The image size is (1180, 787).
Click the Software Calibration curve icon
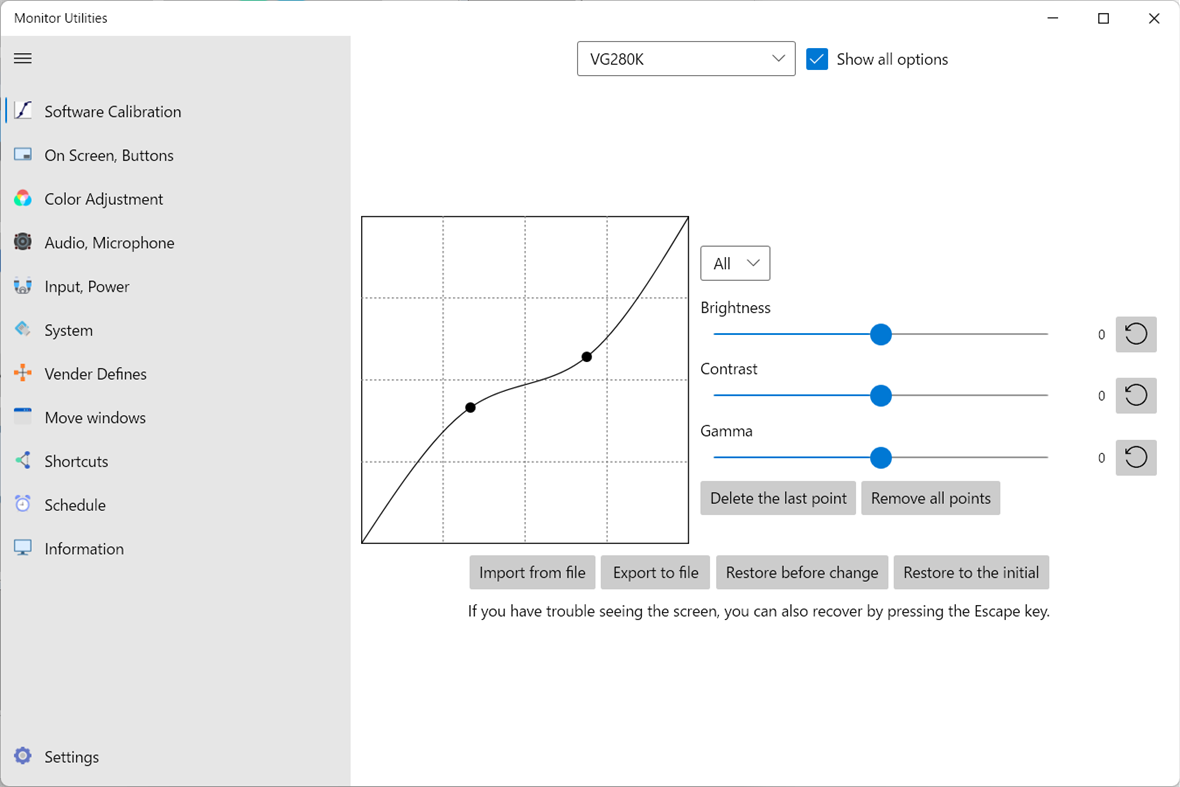22,110
